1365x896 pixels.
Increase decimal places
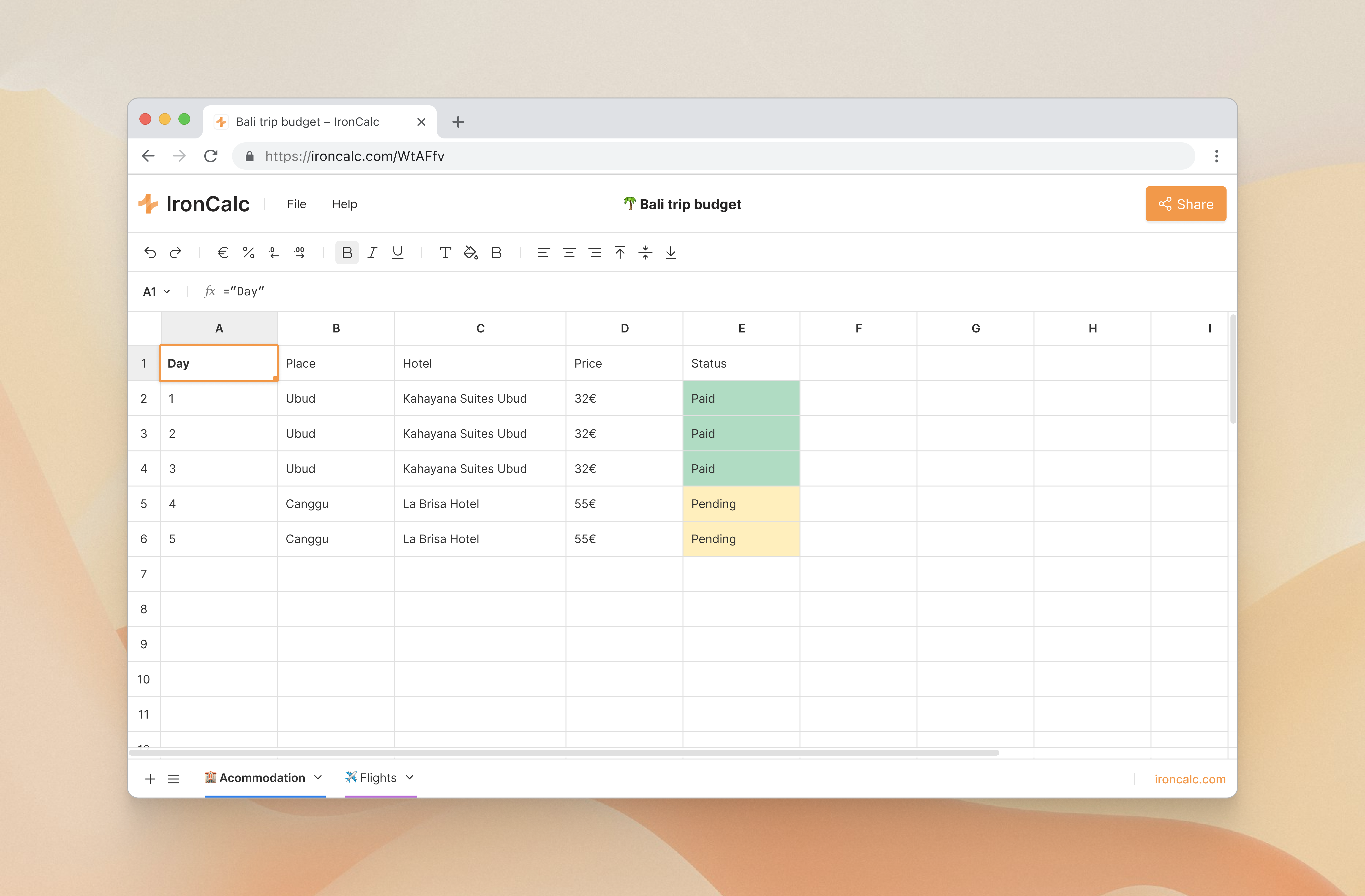click(x=299, y=252)
